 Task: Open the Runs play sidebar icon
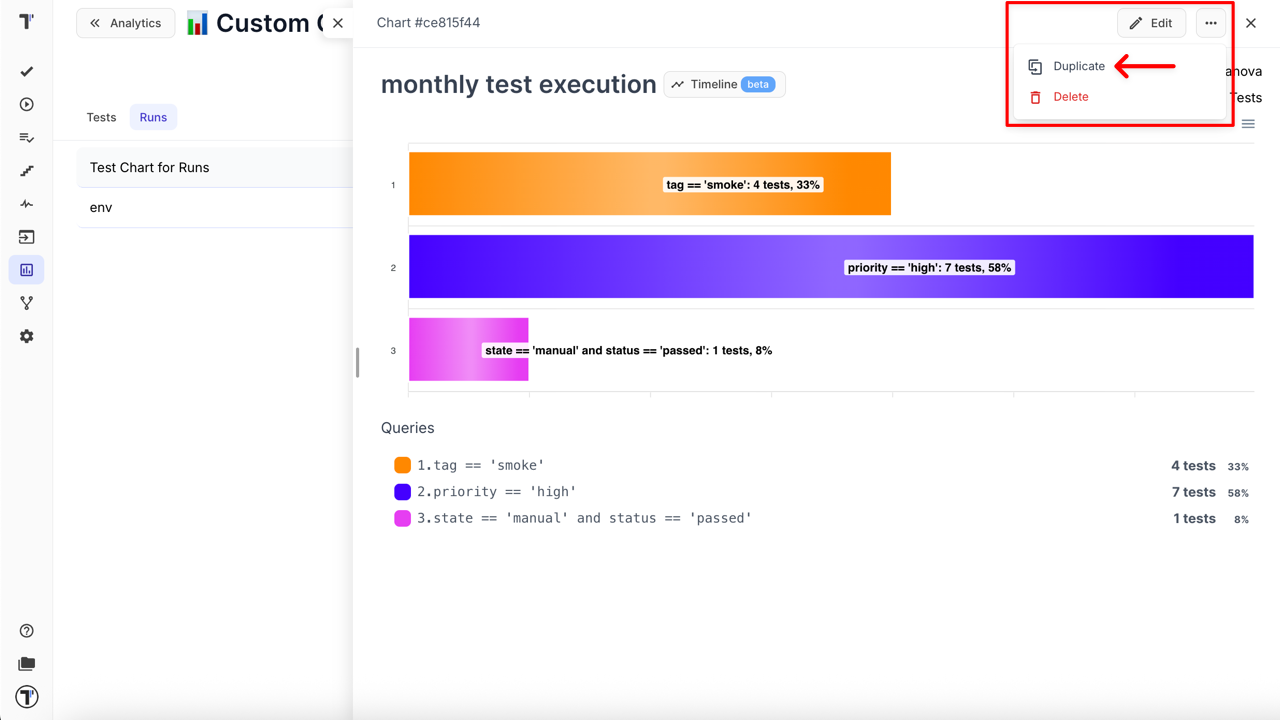27,105
